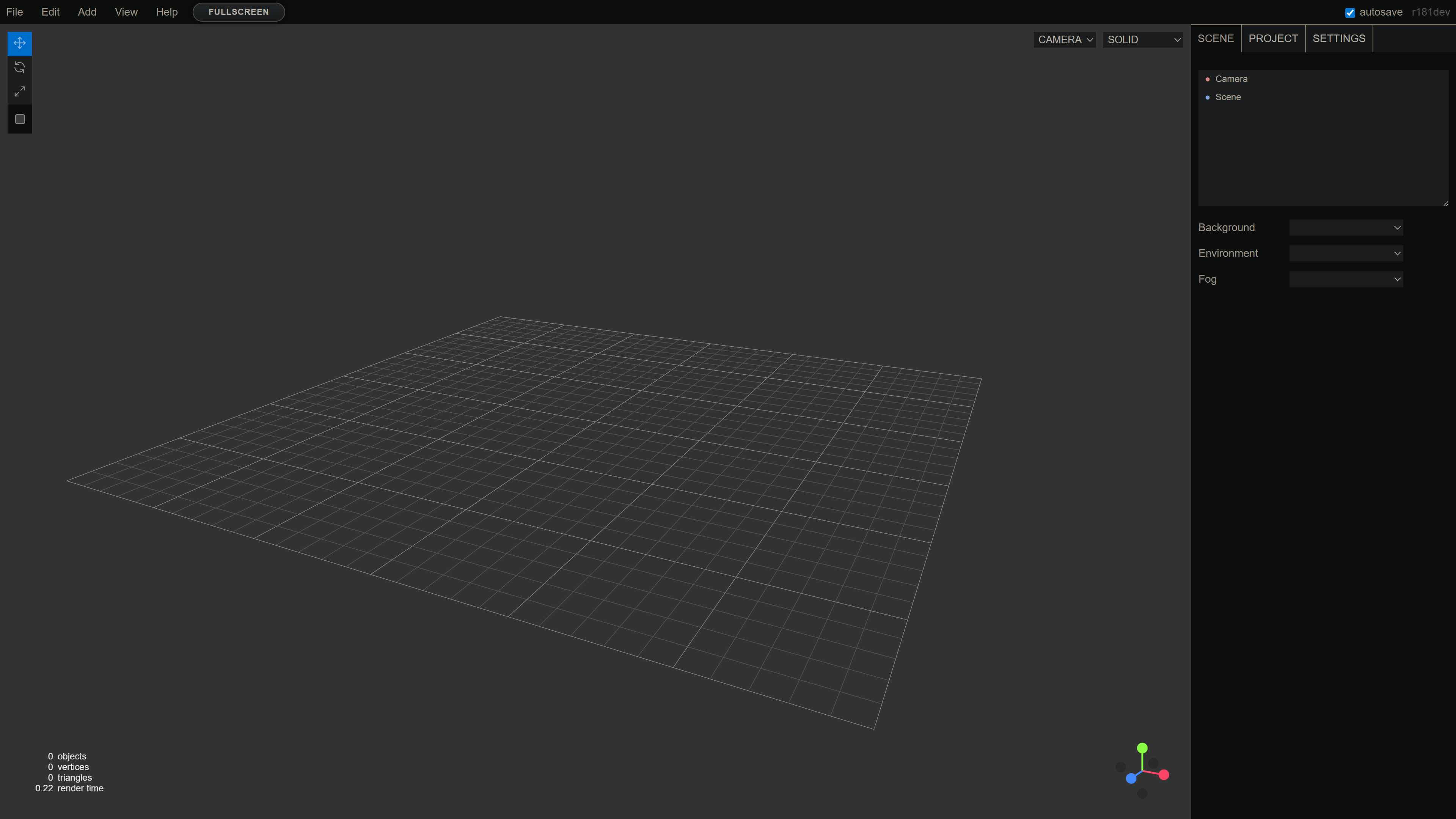Disable the autosave checkbox
Screen dimensions: 1456x819
(x=1350, y=13)
